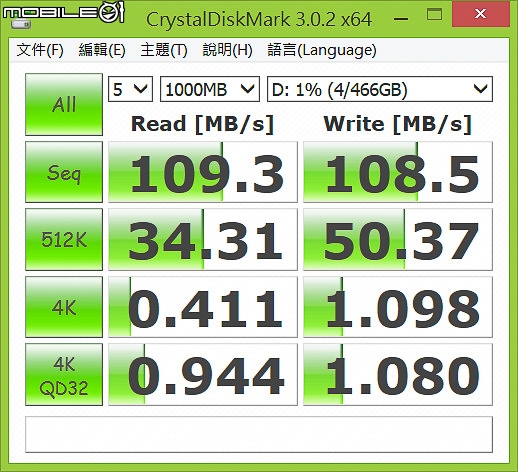
Task: Click the 4K read result 0.411
Action: (x=203, y=307)
